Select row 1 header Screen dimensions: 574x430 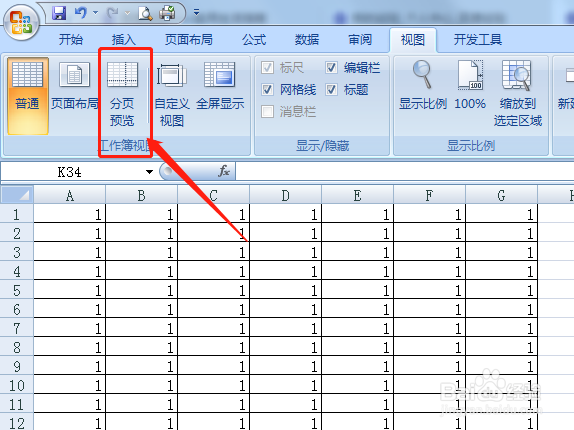16,214
